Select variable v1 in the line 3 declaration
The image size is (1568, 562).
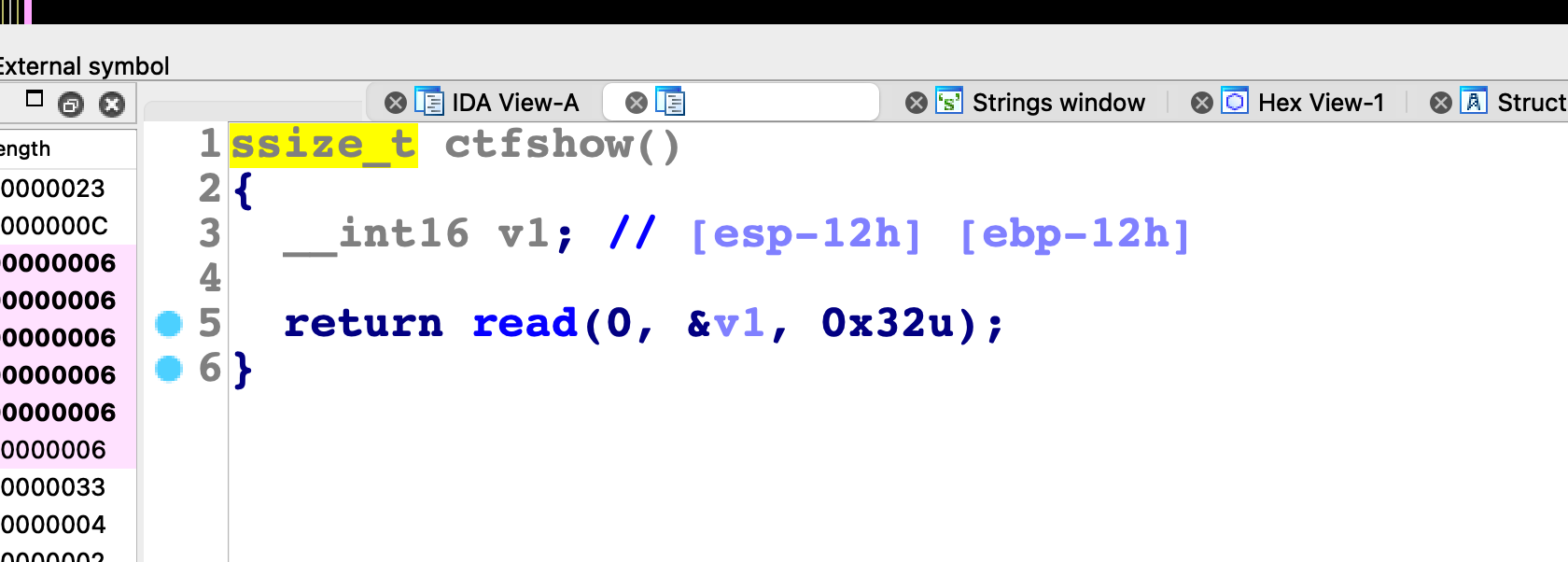[524, 234]
